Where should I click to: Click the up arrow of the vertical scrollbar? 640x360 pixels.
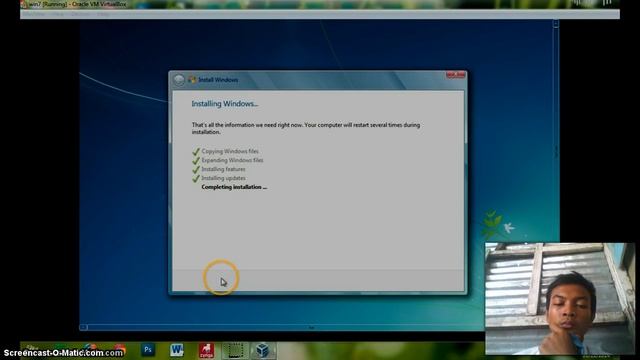pos(556,24)
